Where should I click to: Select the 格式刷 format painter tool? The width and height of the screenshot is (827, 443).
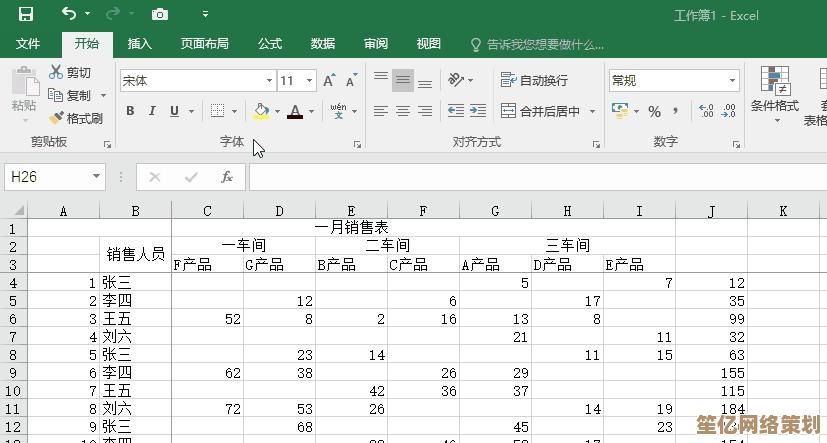point(76,118)
